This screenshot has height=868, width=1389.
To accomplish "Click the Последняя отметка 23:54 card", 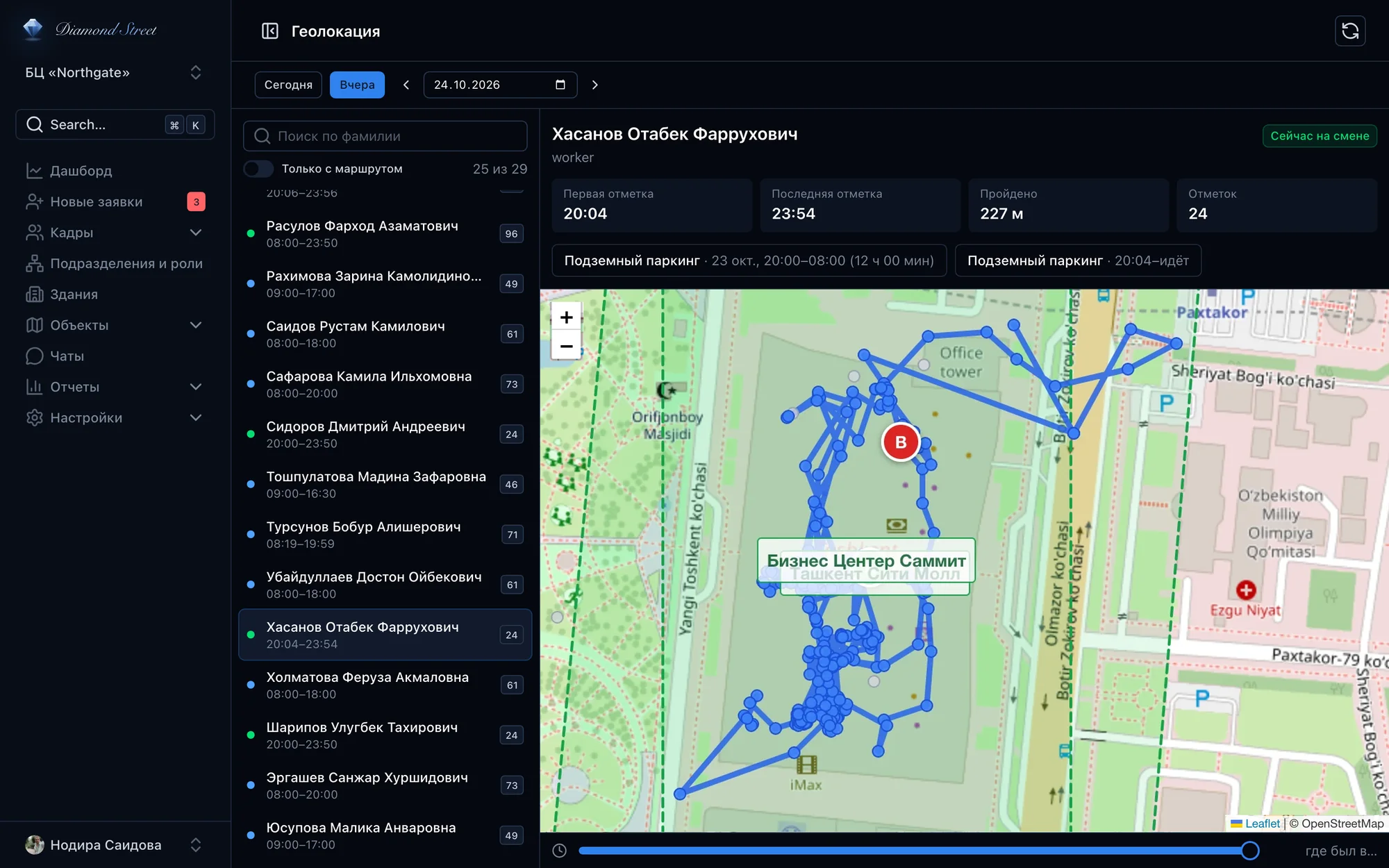I will click(860, 205).
